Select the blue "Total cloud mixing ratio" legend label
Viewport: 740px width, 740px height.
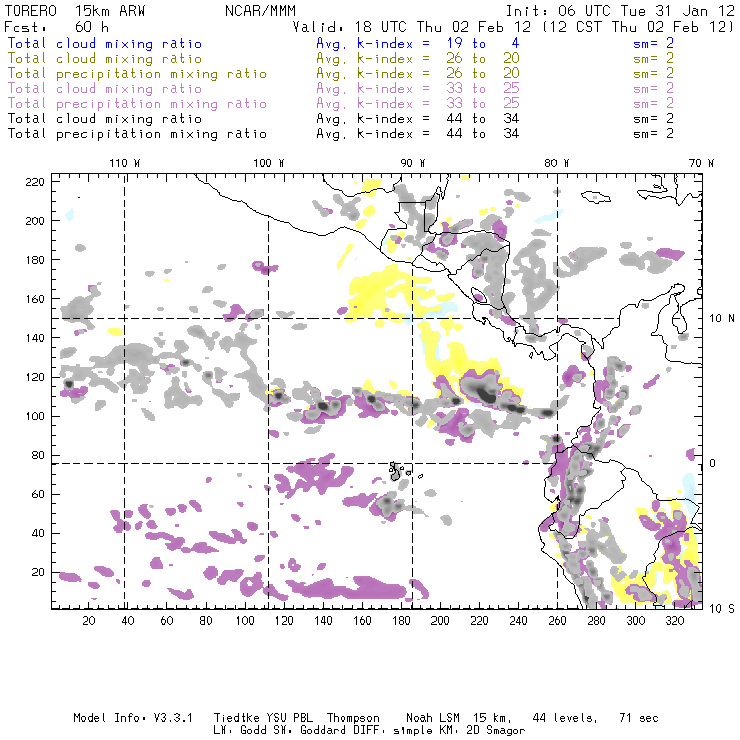[x=105, y=43]
